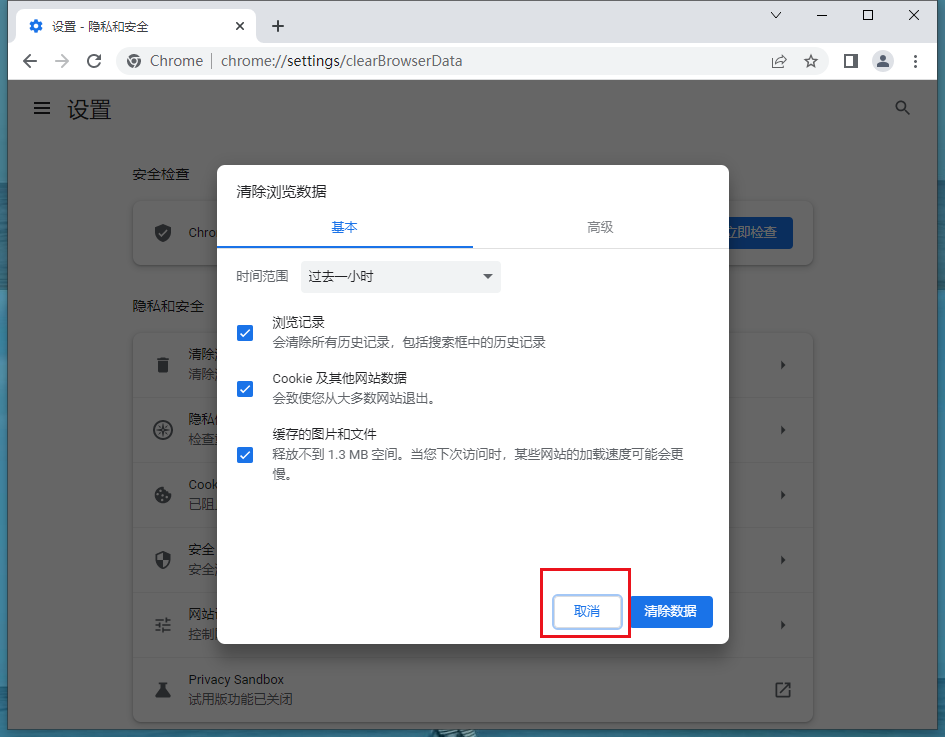Click the back navigation arrow
The height and width of the screenshot is (737, 945).
(x=30, y=61)
